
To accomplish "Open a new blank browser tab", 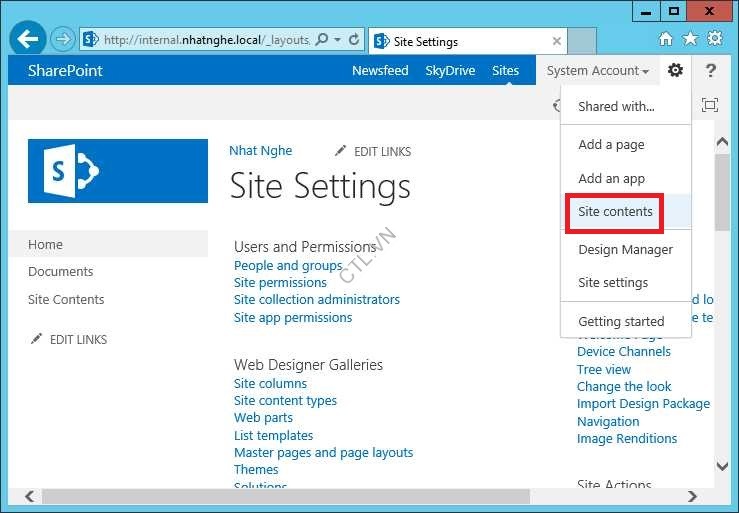I will [x=582, y=41].
